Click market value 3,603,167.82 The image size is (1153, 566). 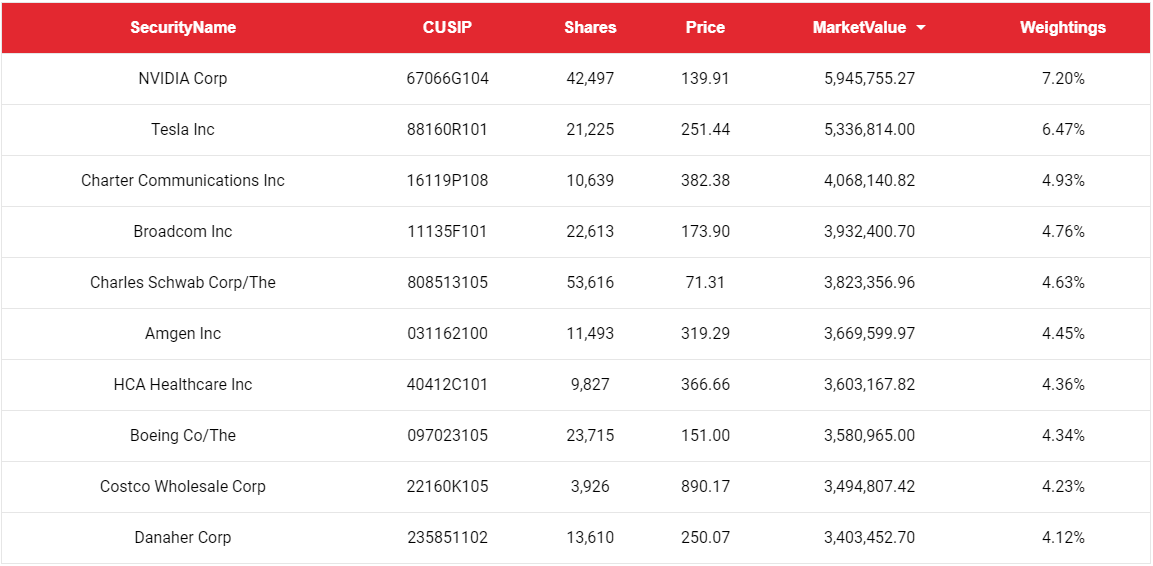point(870,384)
